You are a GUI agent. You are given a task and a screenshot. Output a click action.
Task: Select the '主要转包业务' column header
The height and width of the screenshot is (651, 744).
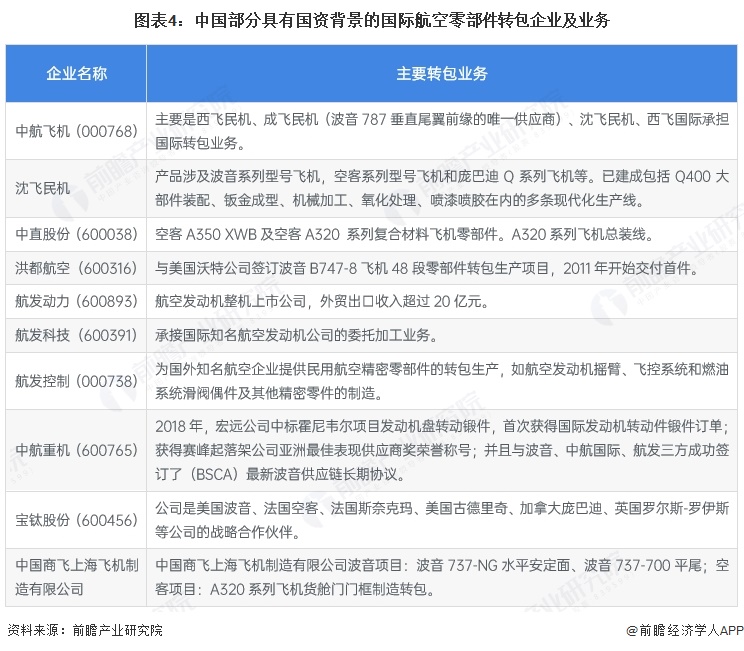point(442,74)
